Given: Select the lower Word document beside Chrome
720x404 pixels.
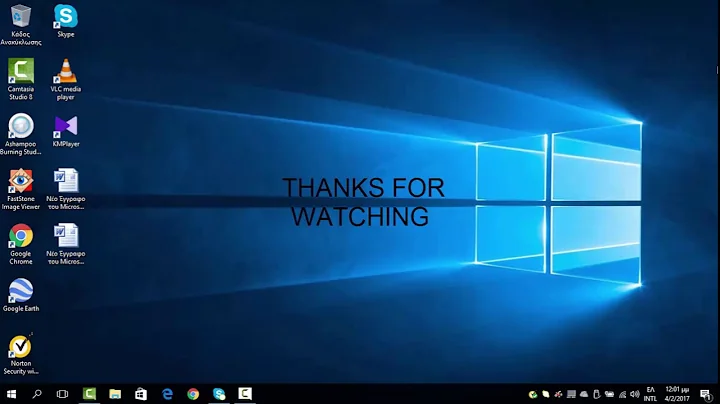Looking at the screenshot, I should coord(66,244).
